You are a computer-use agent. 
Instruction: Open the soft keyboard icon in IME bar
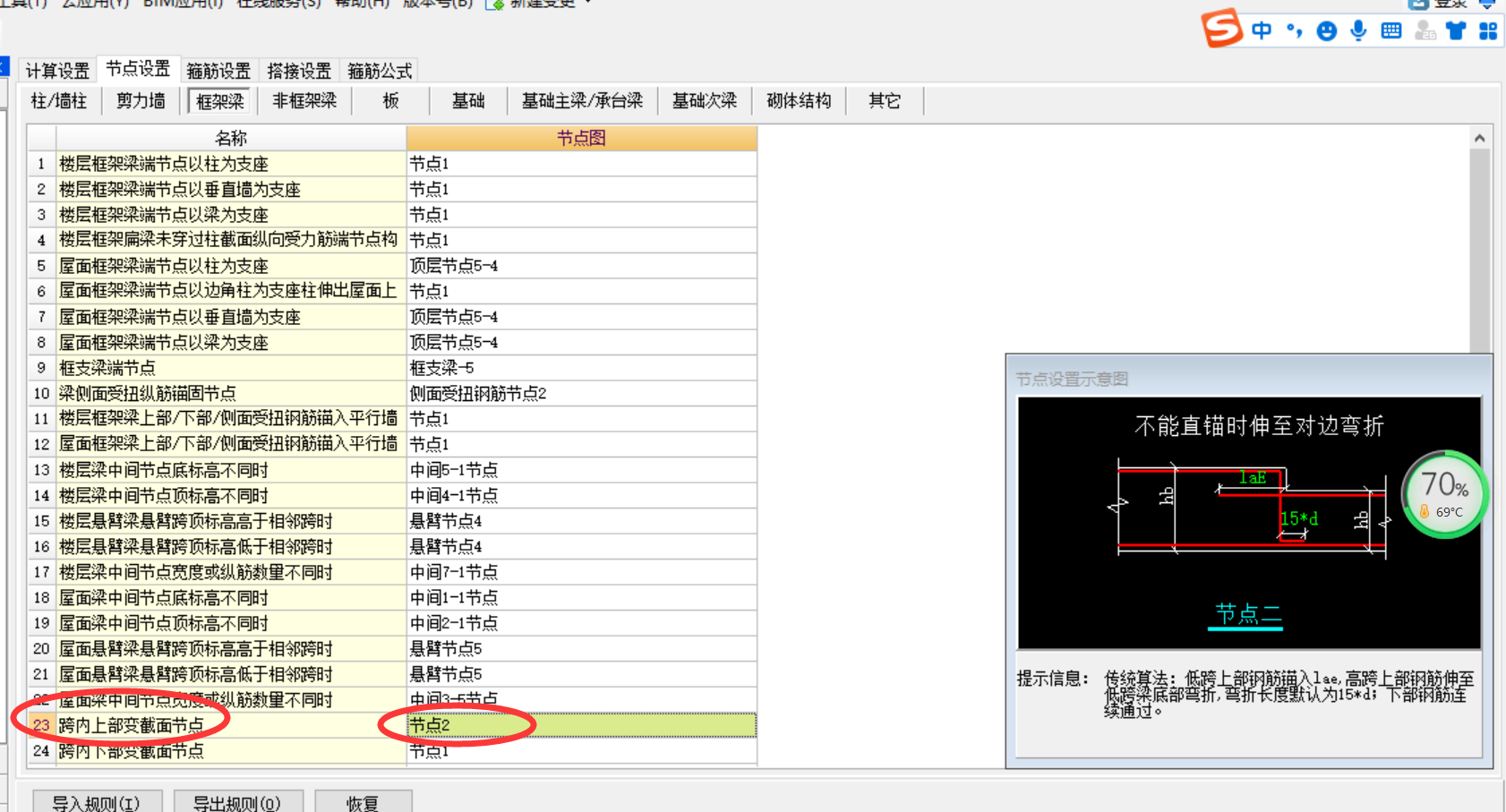point(1390,30)
